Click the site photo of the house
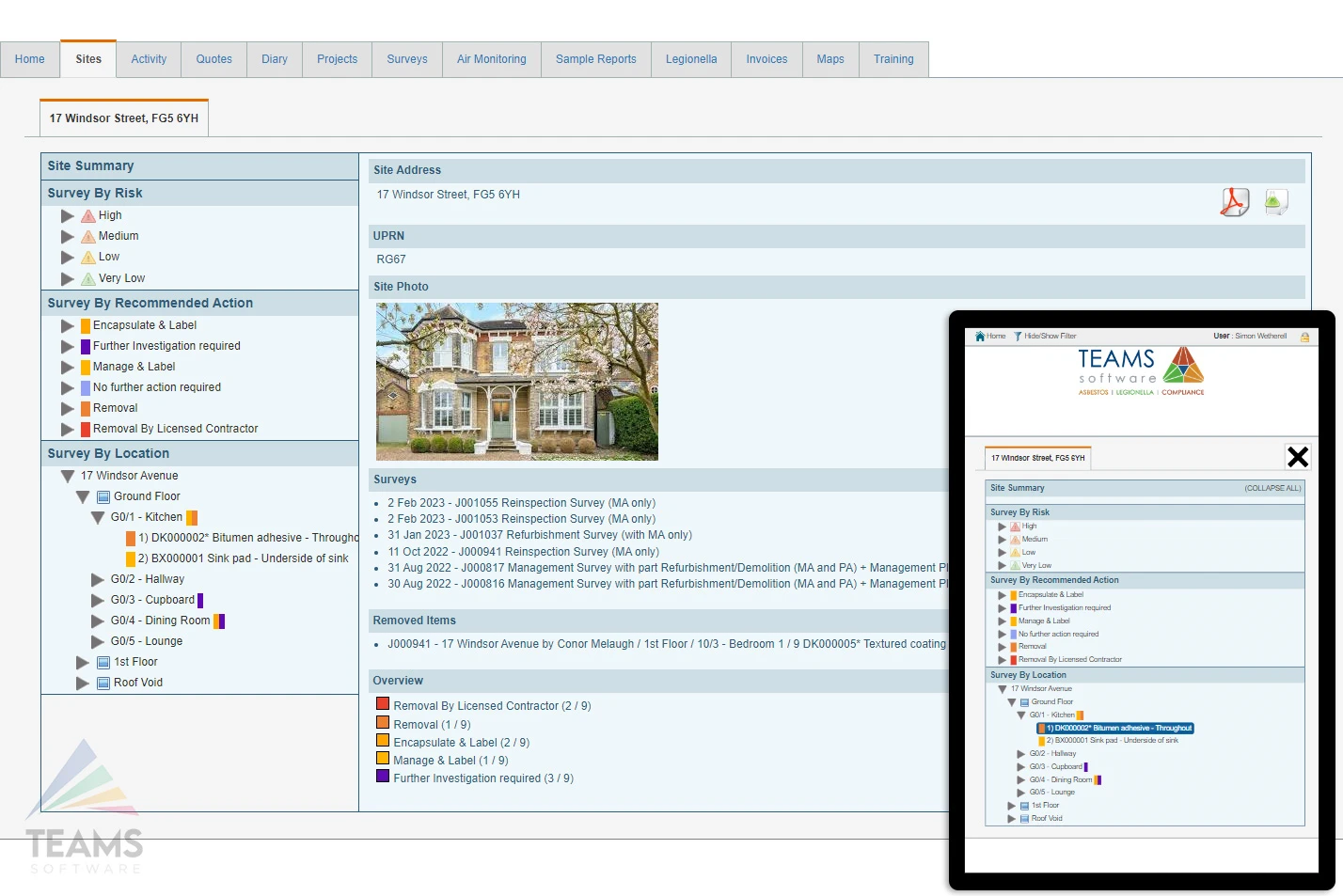1343x896 pixels. point(516,381)
